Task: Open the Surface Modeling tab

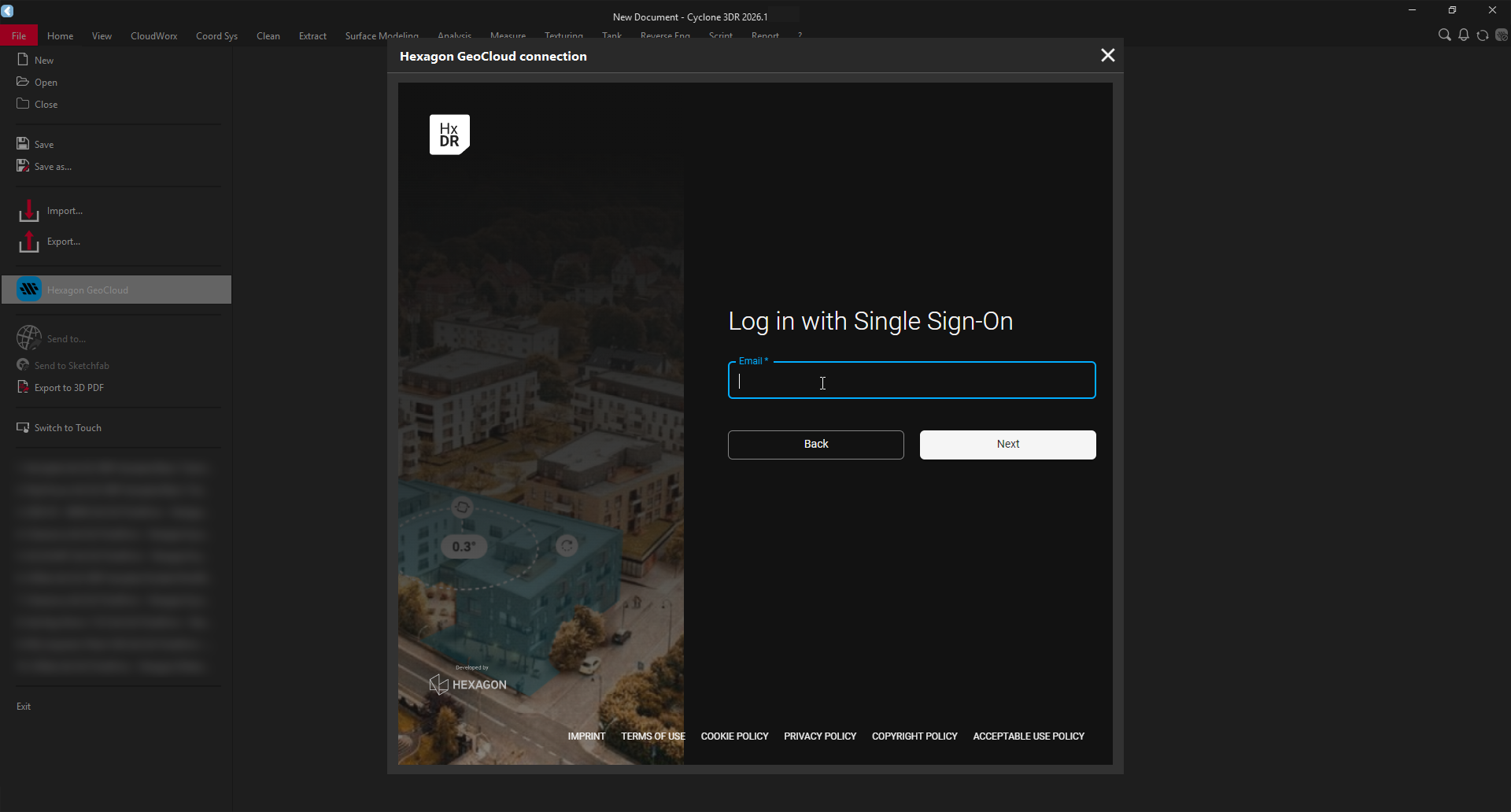Action: click(x=382, y=35)
